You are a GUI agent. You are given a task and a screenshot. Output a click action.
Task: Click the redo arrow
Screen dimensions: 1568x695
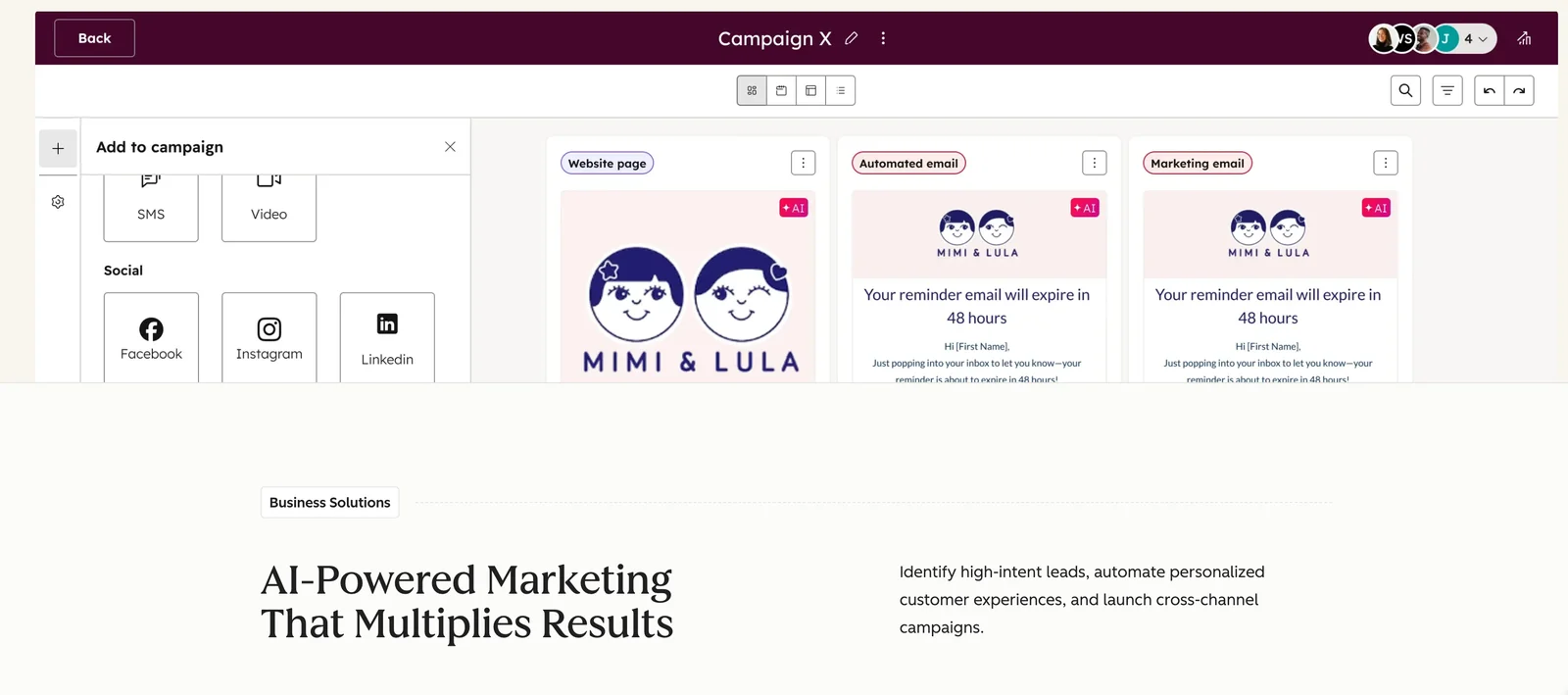1519,90
